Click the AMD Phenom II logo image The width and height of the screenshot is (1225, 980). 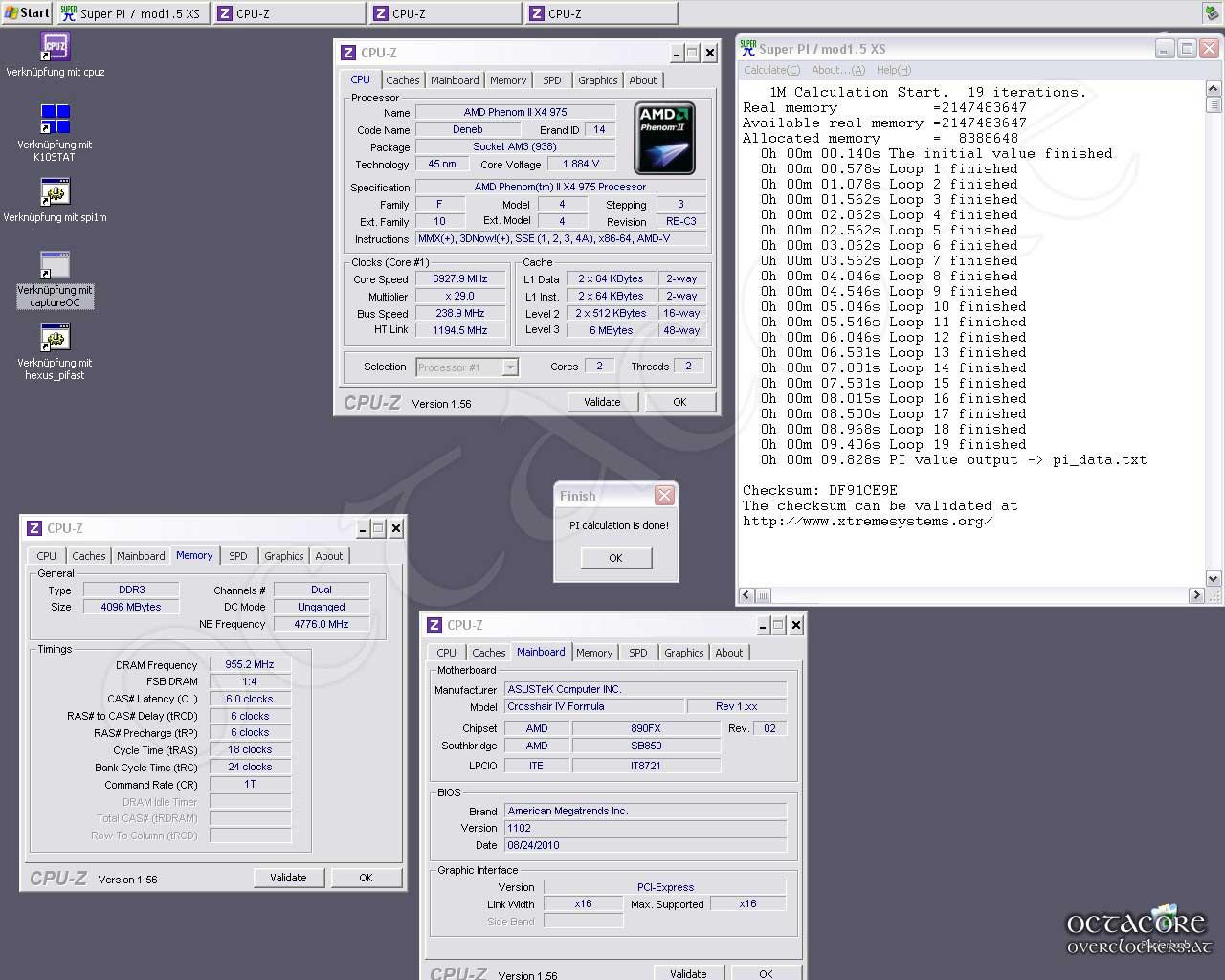point(664,139)
